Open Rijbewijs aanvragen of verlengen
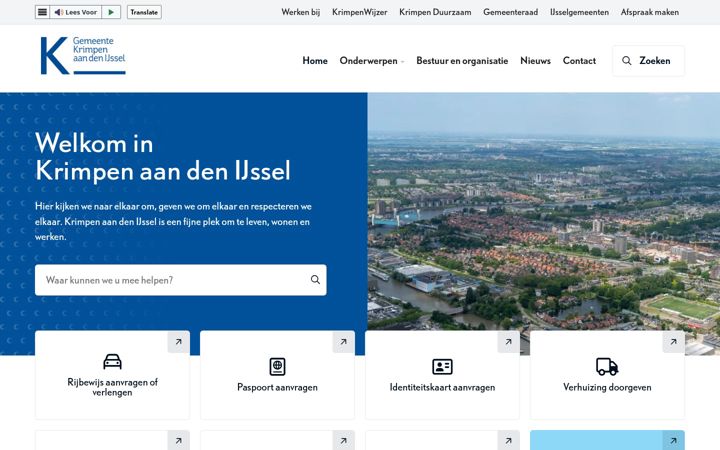This screenshot has width=720, height=450. point(112,387)
